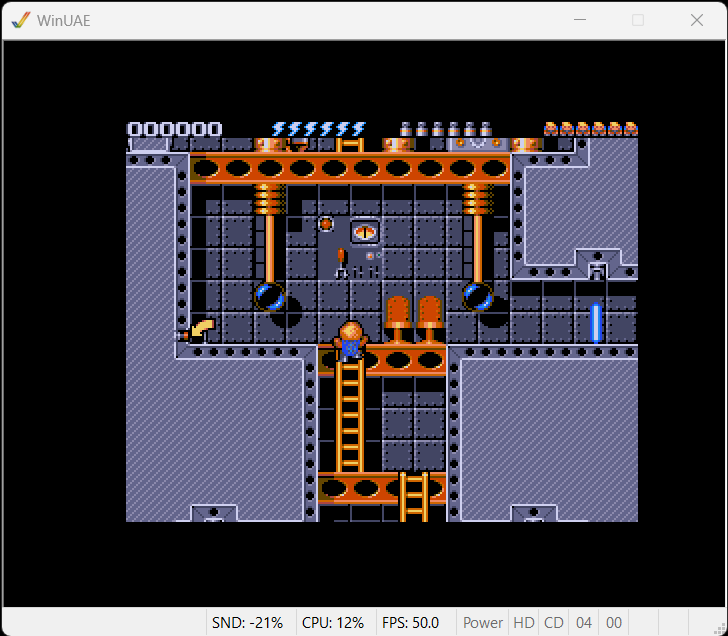This screenshot has width=728, height=636.
Task: Click the first bomb icon in HUD
Action: pyautogui.click(x=406, y=129)
